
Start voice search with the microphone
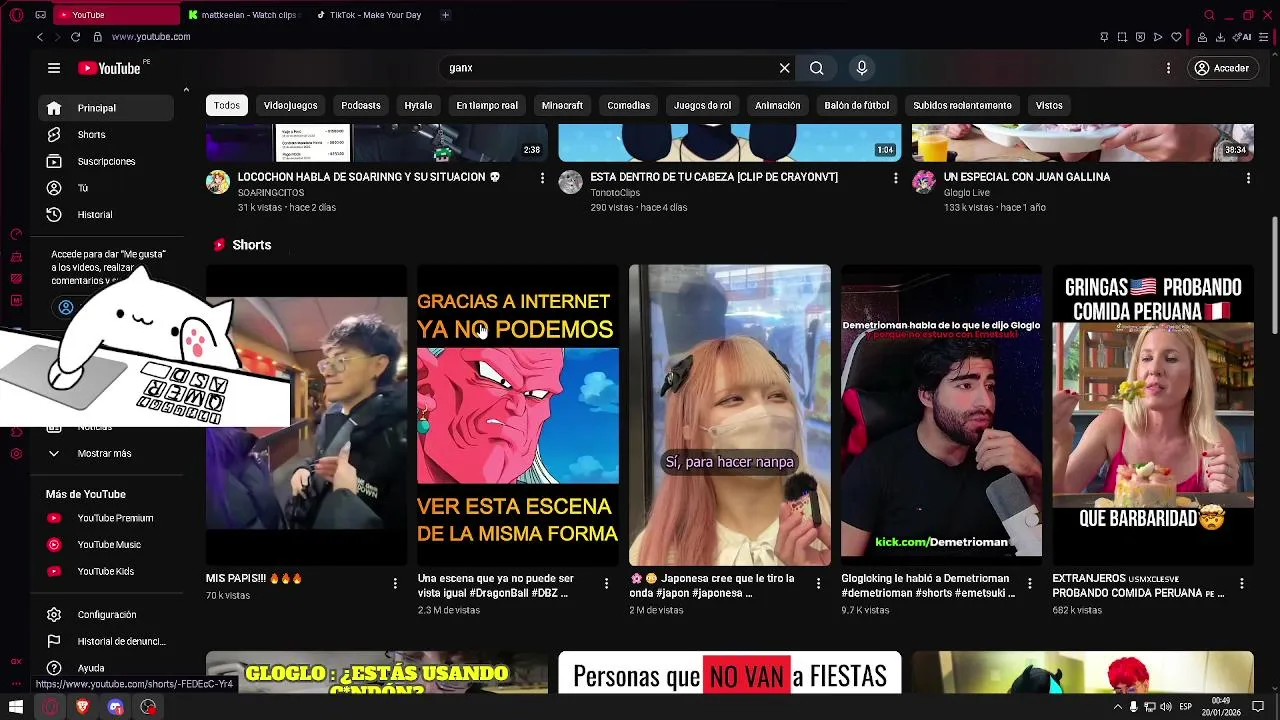(x=862, y=68)
